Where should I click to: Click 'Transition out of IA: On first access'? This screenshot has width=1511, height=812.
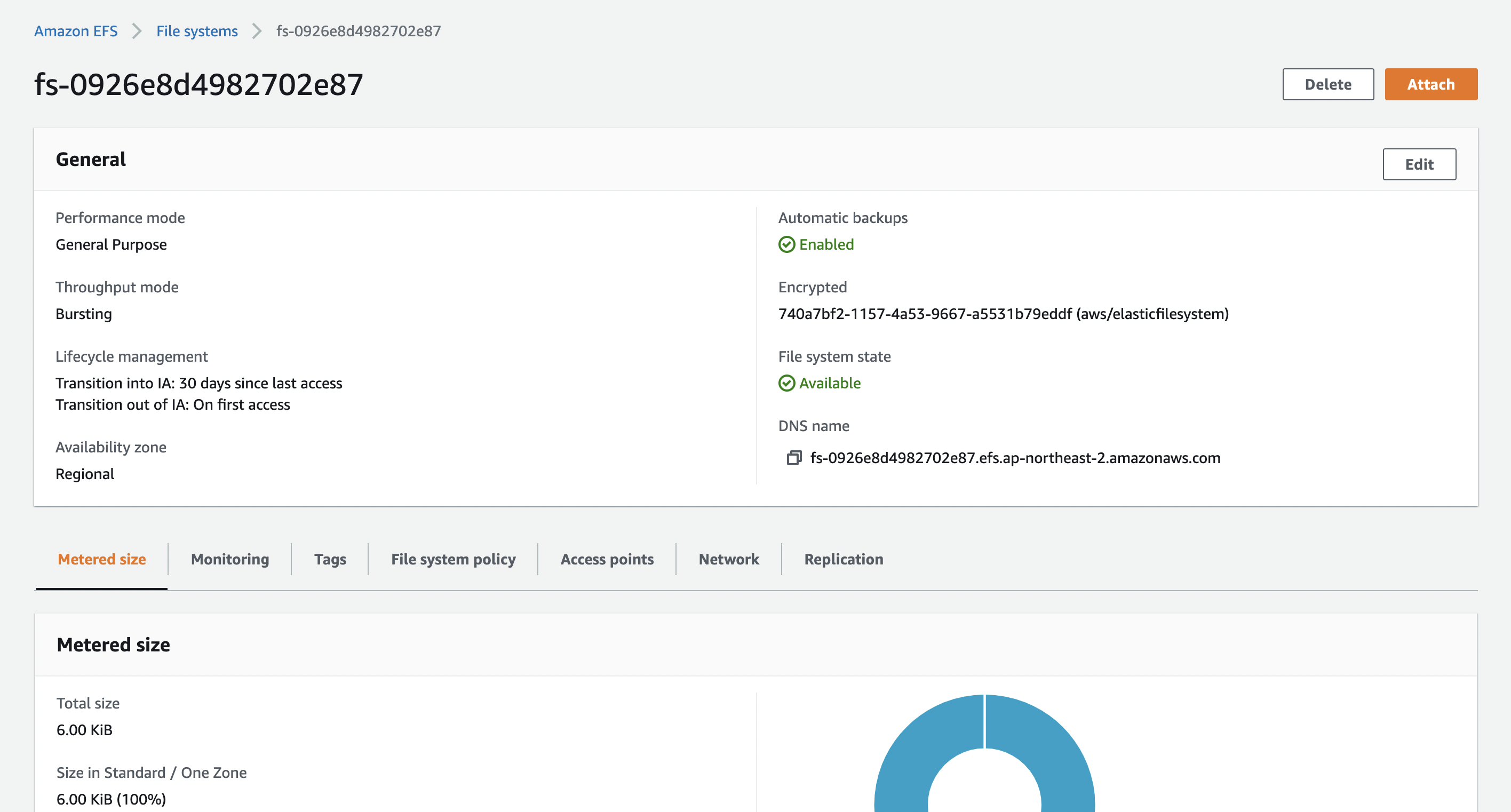(x=172, y=404)
